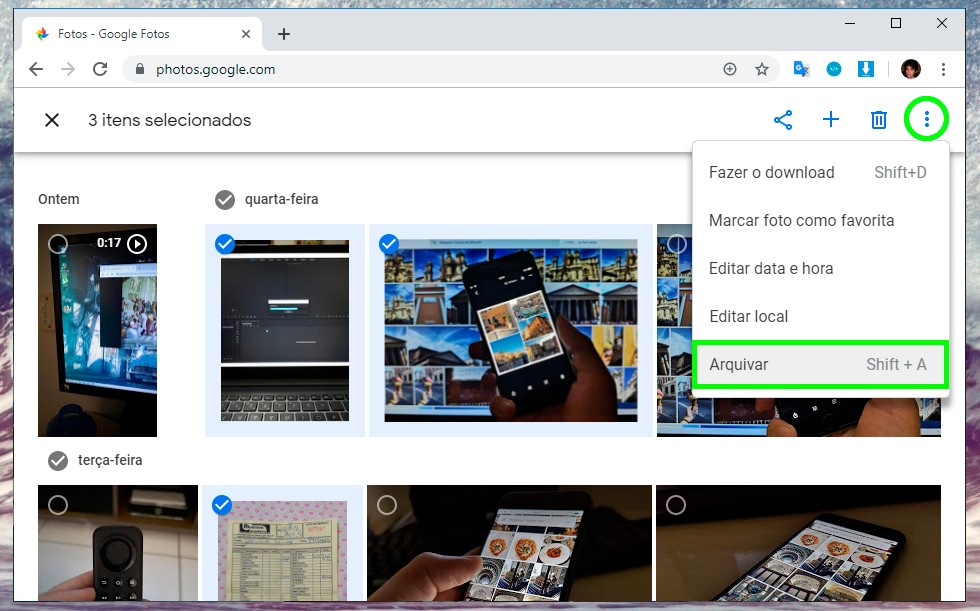Choose Editar data e hora

(820, 269)
